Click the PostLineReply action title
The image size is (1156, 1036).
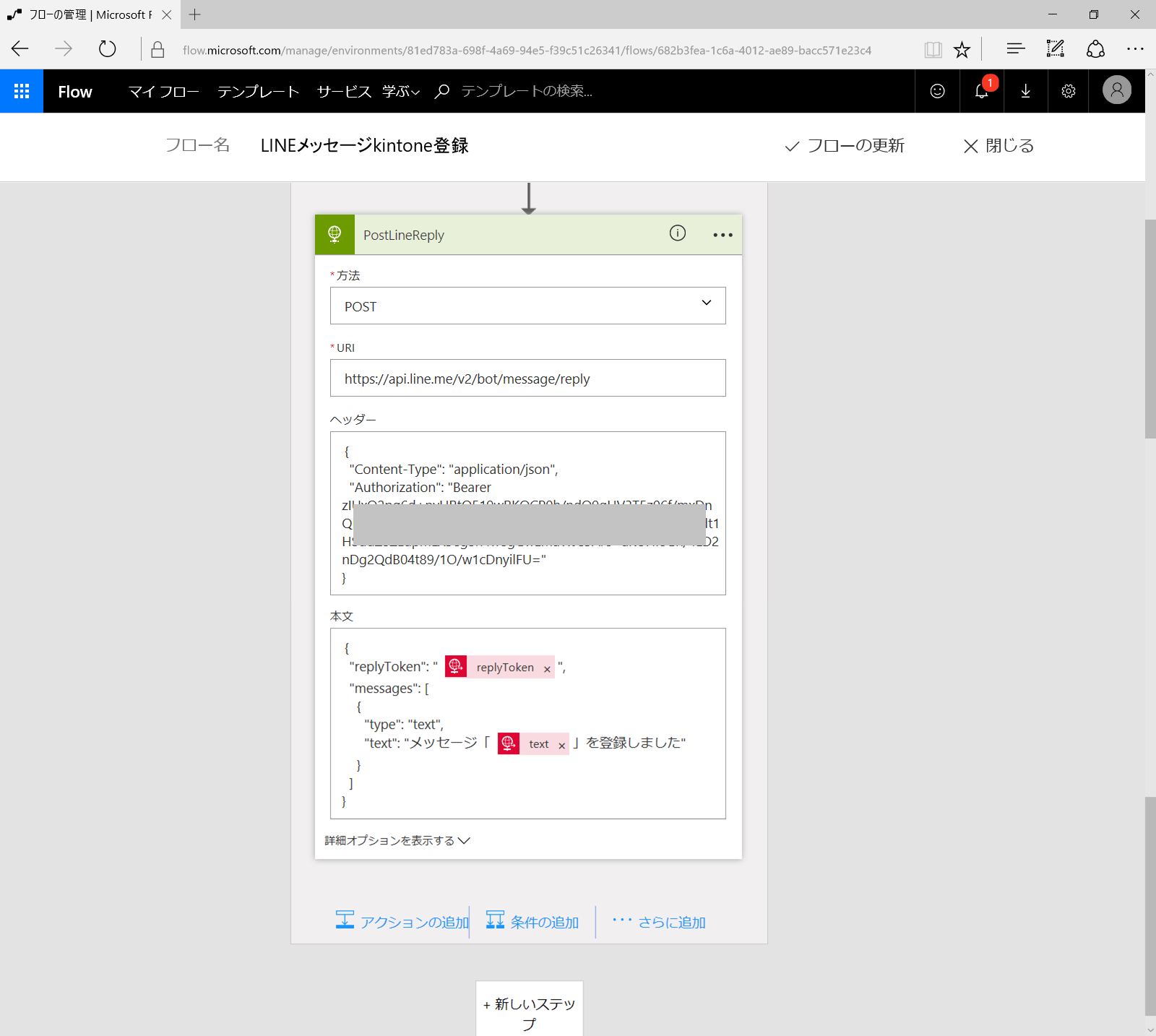coord(404,236)
